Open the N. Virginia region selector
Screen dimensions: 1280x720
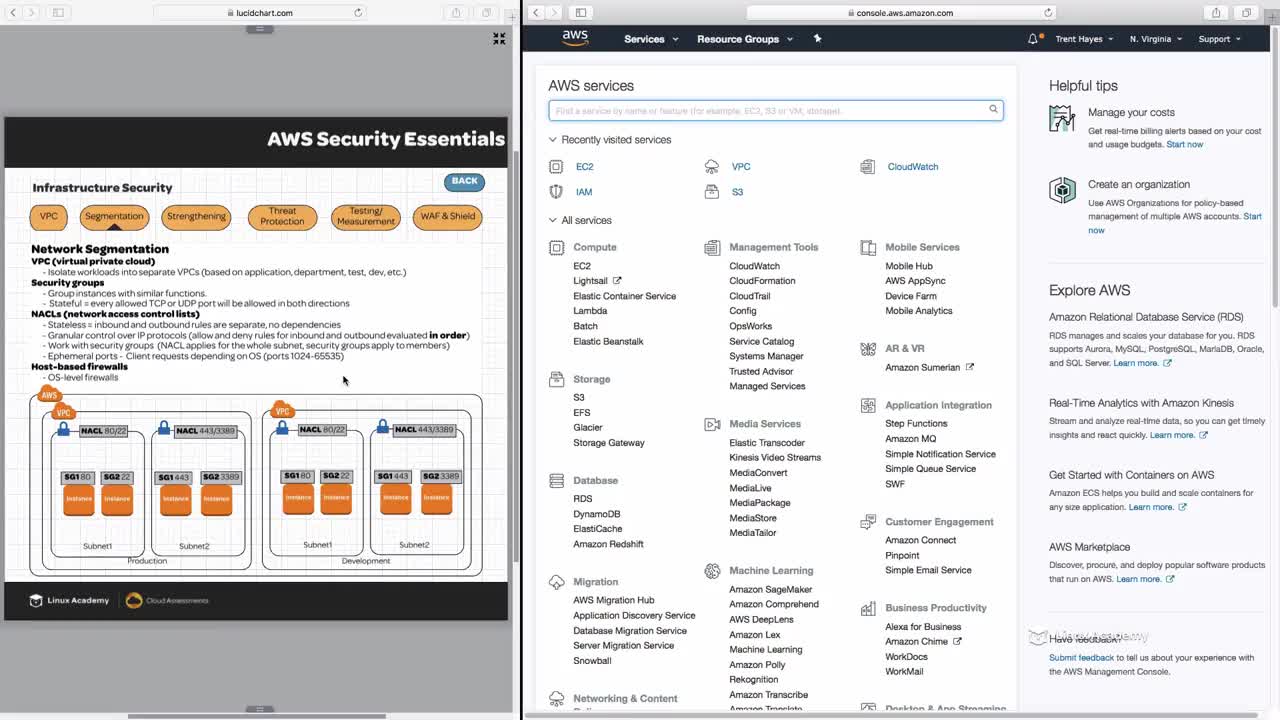coord(1155,39)
